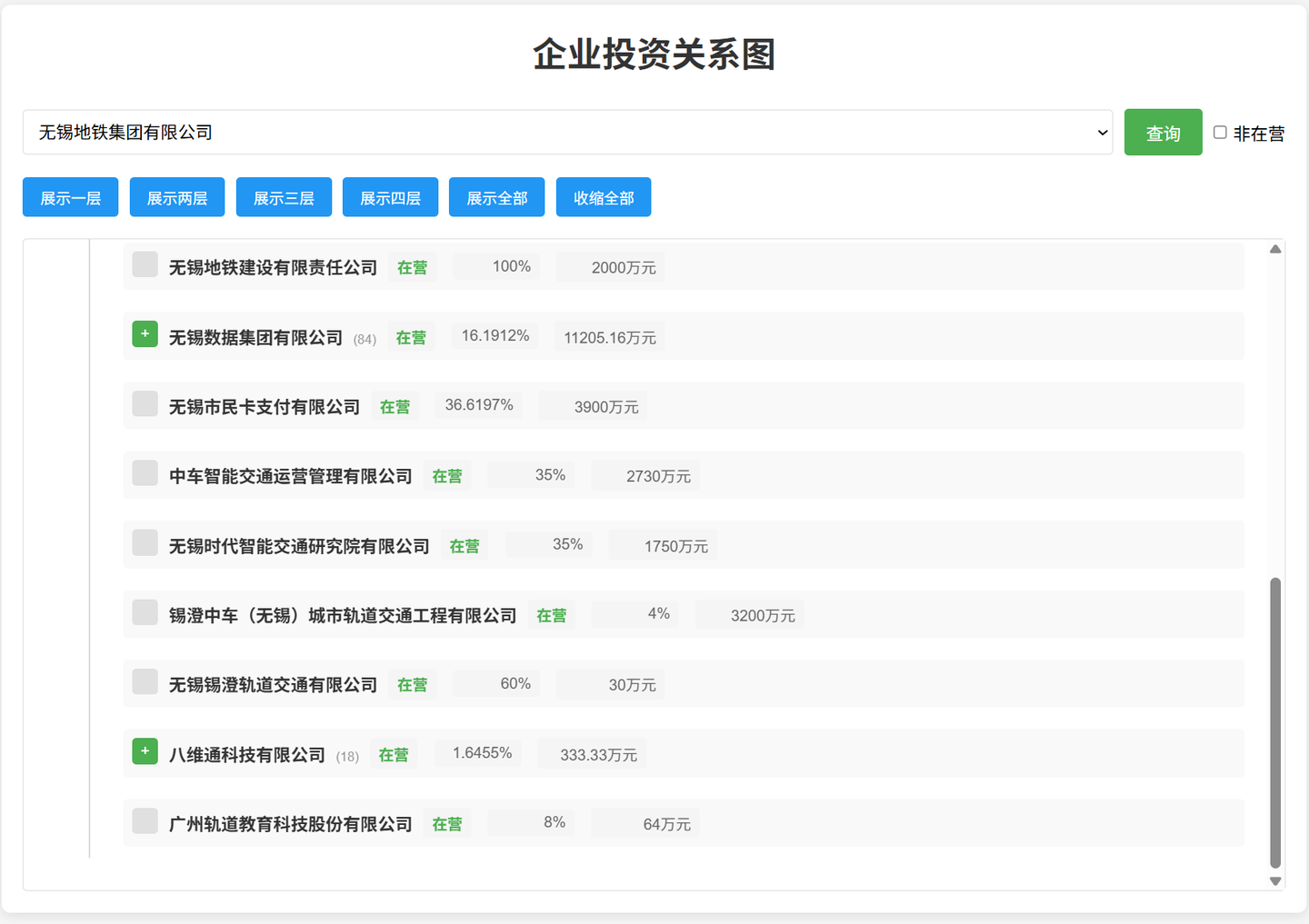Click the 11205.16万元 amount

click(610, 337)
